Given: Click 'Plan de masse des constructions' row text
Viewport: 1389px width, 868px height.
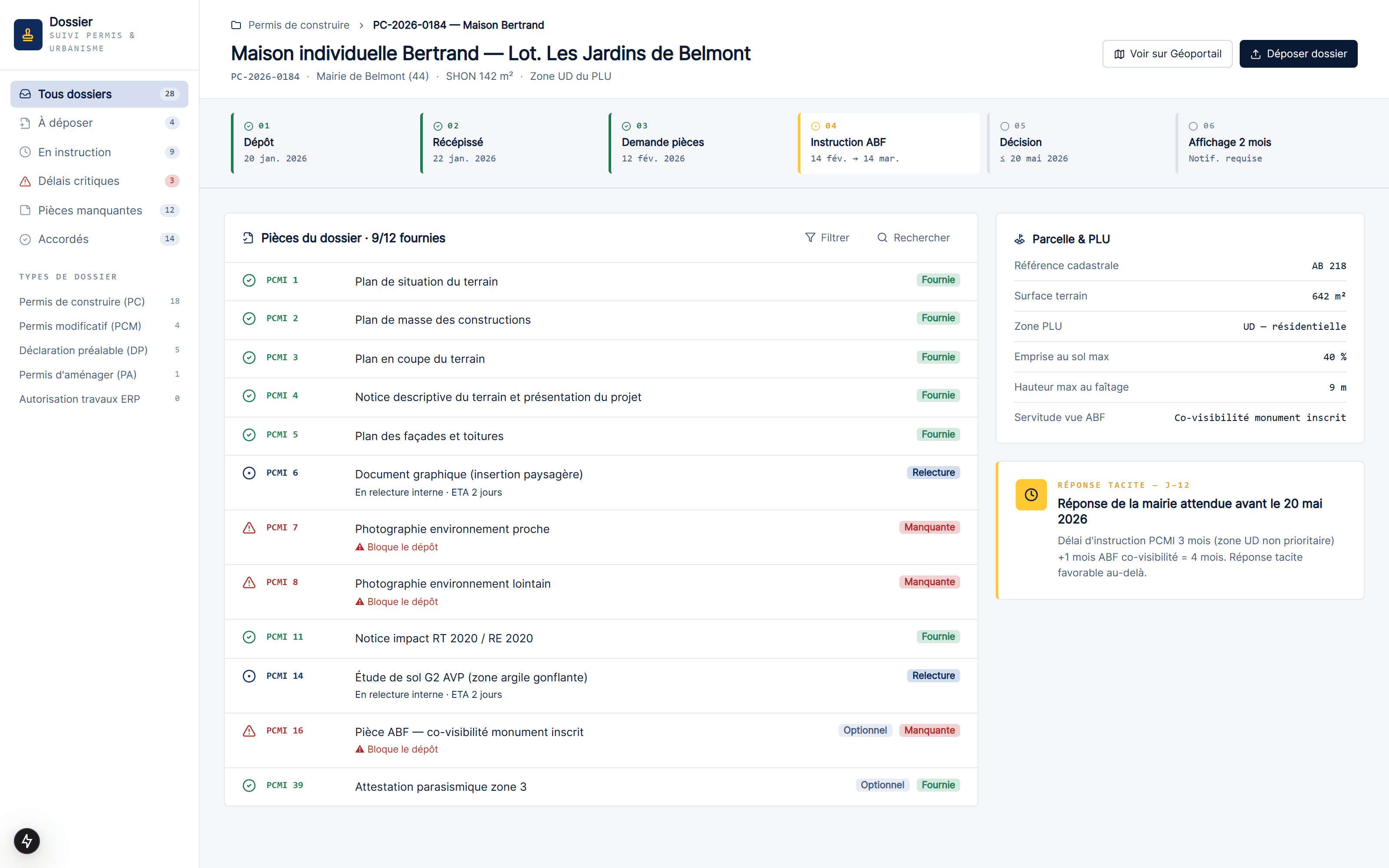Looking at the screenshot, I should [443, 320].
